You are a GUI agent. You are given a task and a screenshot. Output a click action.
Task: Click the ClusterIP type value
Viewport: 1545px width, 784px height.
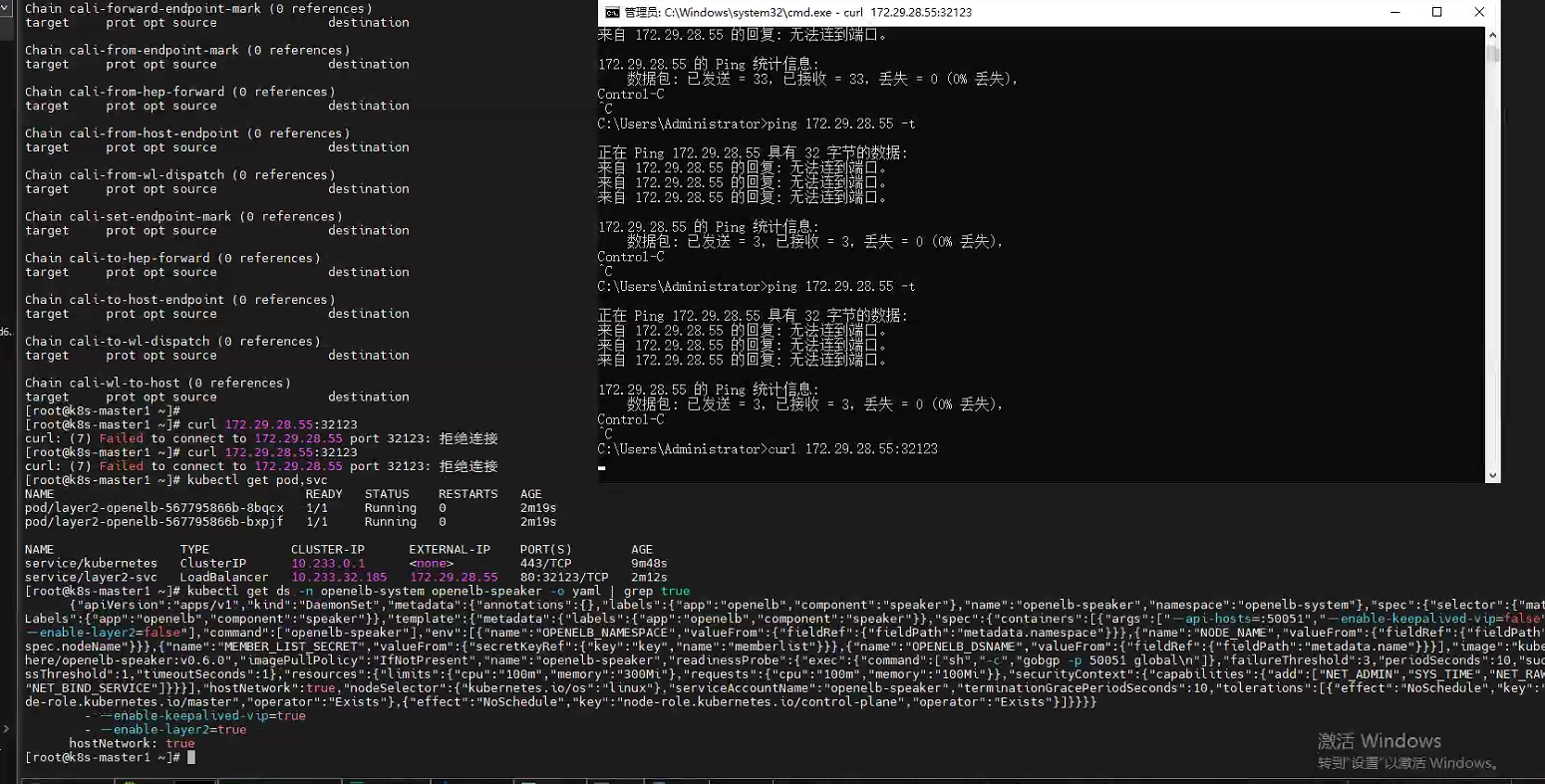213,564
